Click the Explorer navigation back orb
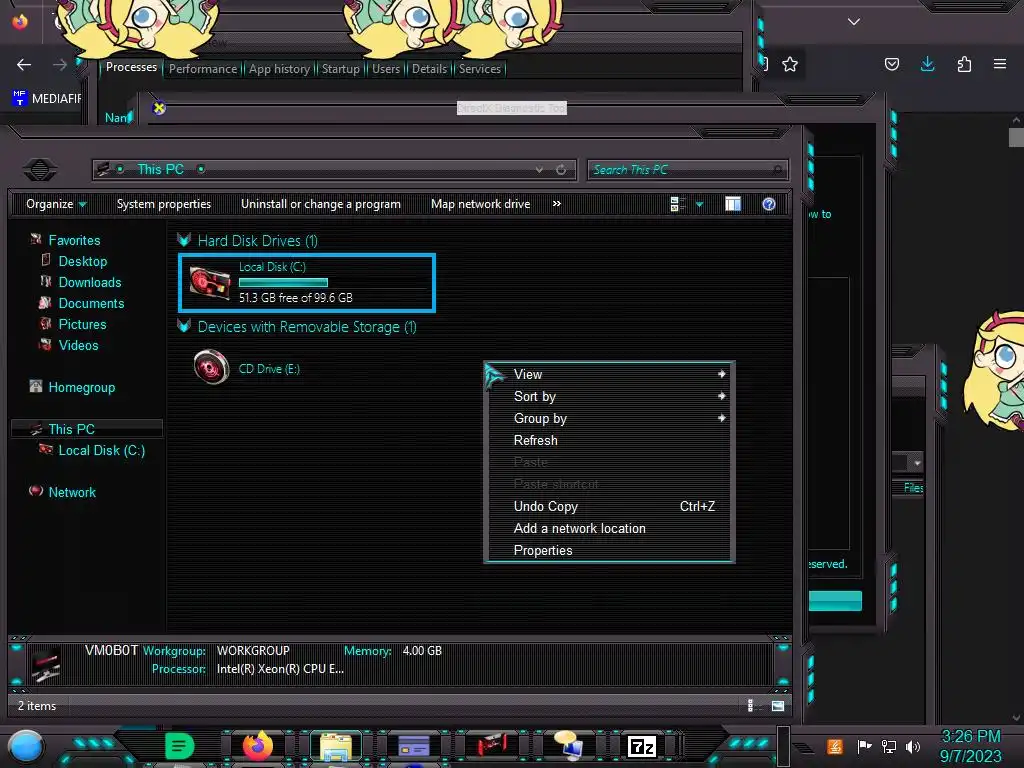1024x768 pixels. coord(40,170)
